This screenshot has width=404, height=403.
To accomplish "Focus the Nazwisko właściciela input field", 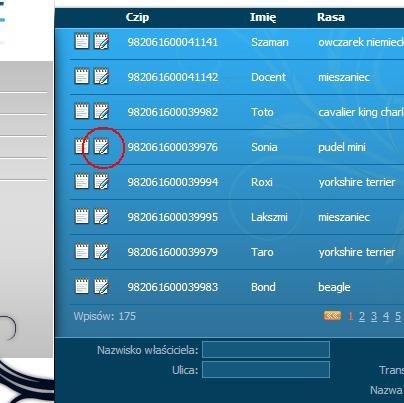I will click(266, 349).
